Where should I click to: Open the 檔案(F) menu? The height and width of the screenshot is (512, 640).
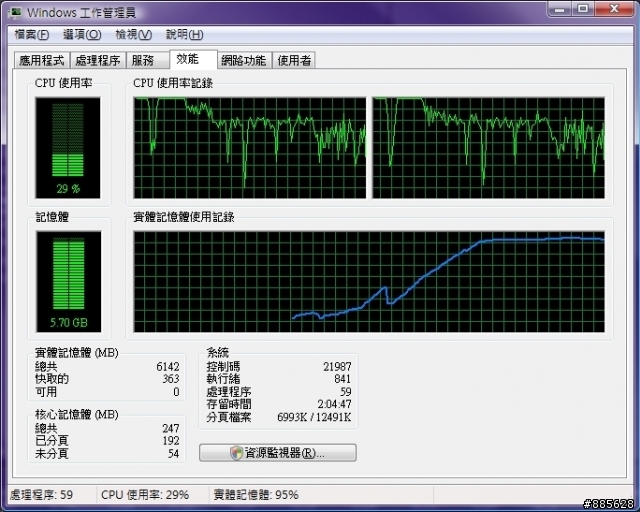click(x=31, y=35)
